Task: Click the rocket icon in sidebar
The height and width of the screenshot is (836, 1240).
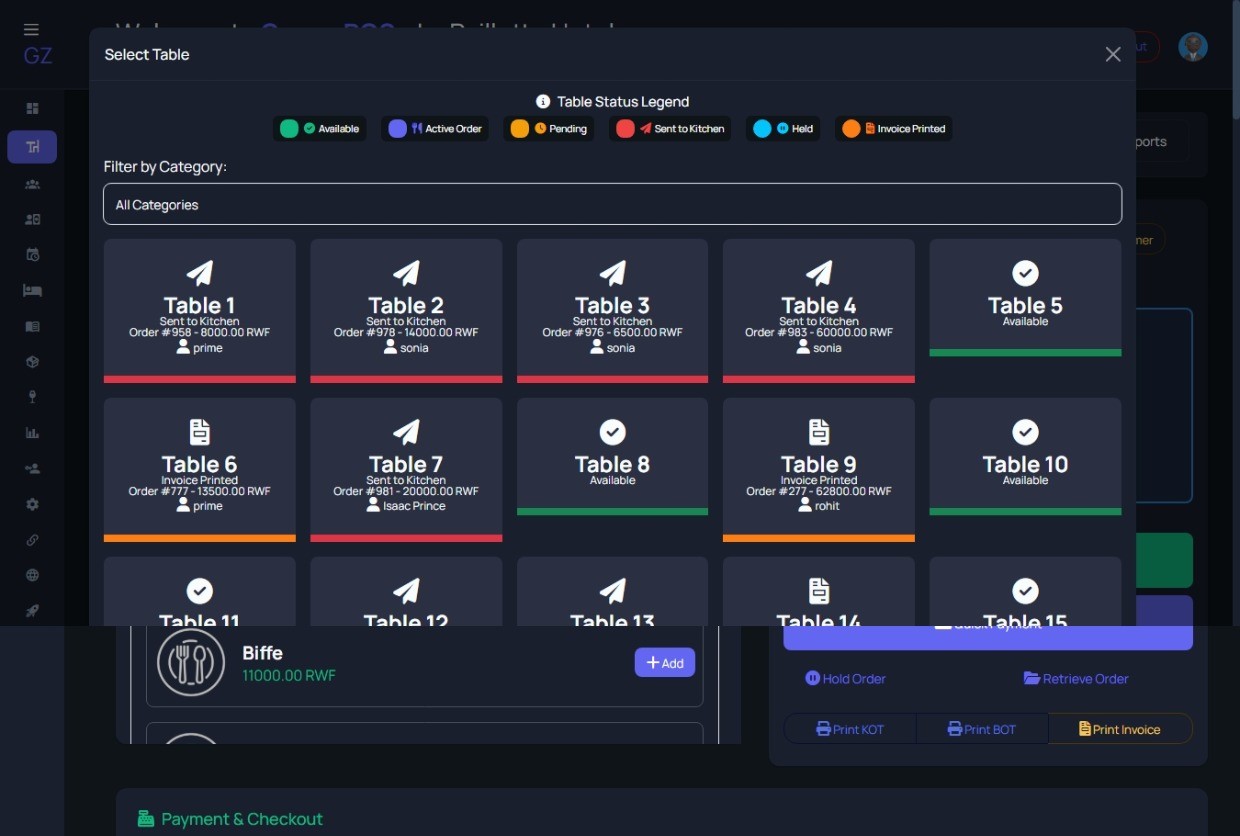Action: pos(32,611)
